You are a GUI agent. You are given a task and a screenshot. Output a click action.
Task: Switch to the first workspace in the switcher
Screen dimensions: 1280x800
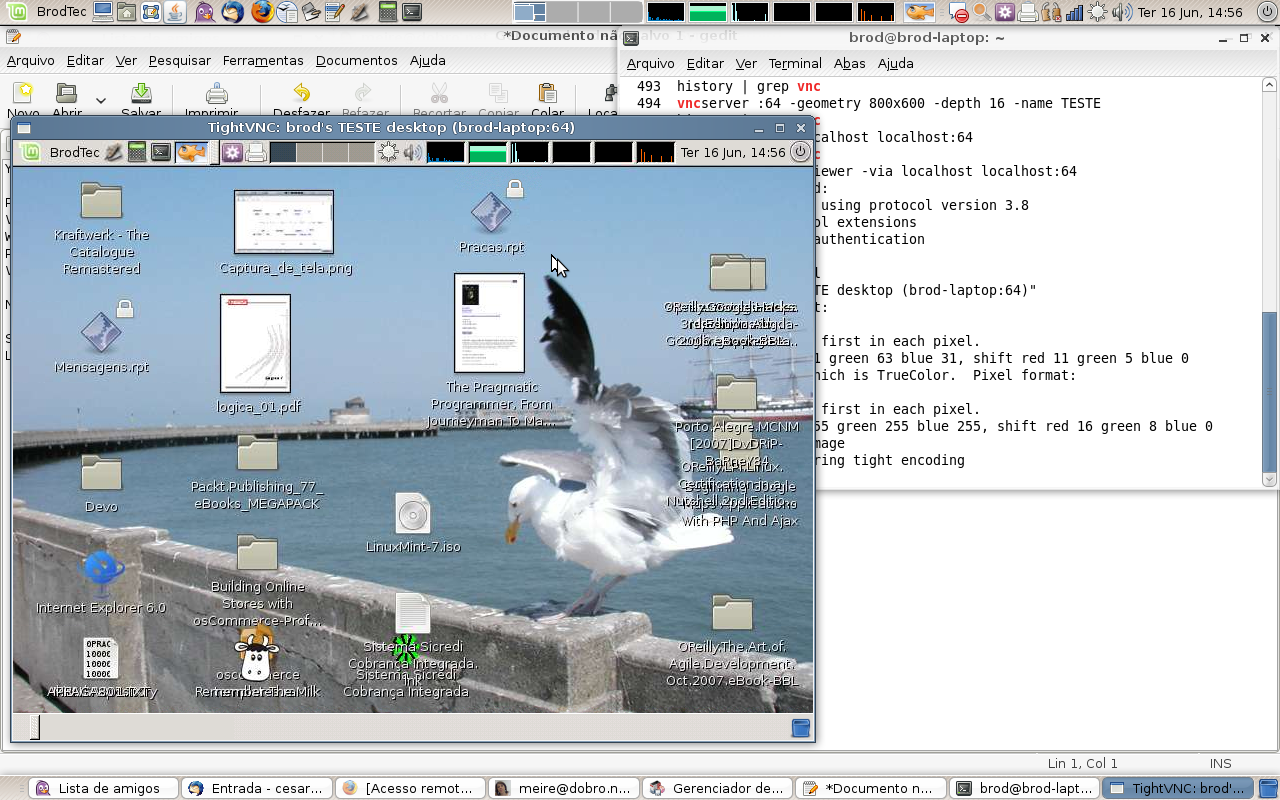pos(530,12)
